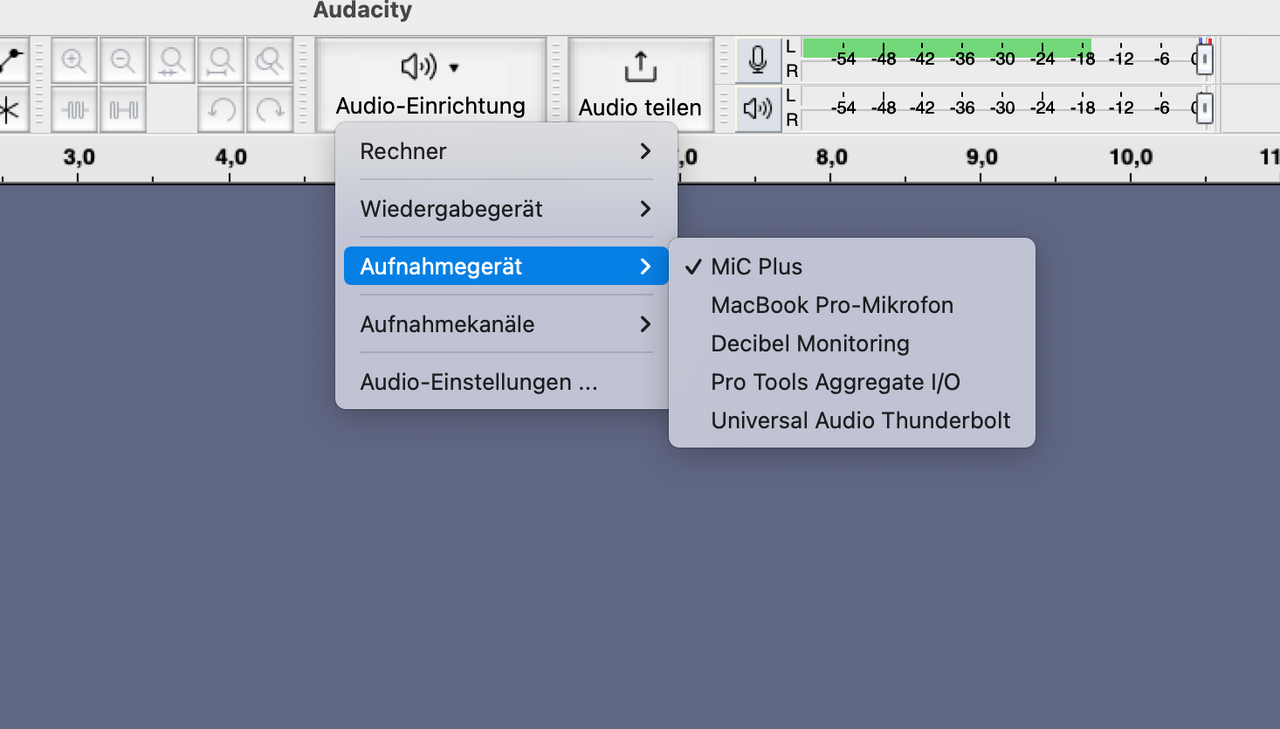
Task: Open the Audio-Einrichtung speaker button
Action: (431, 84)
